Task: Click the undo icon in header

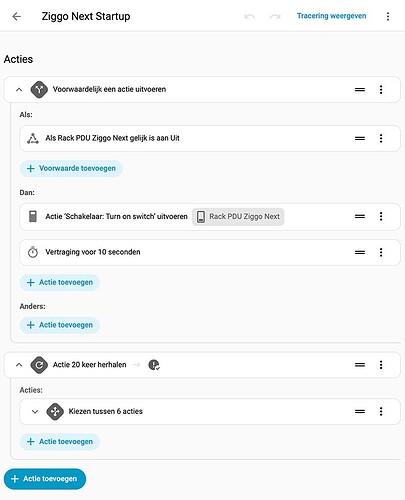Action: 249,16
